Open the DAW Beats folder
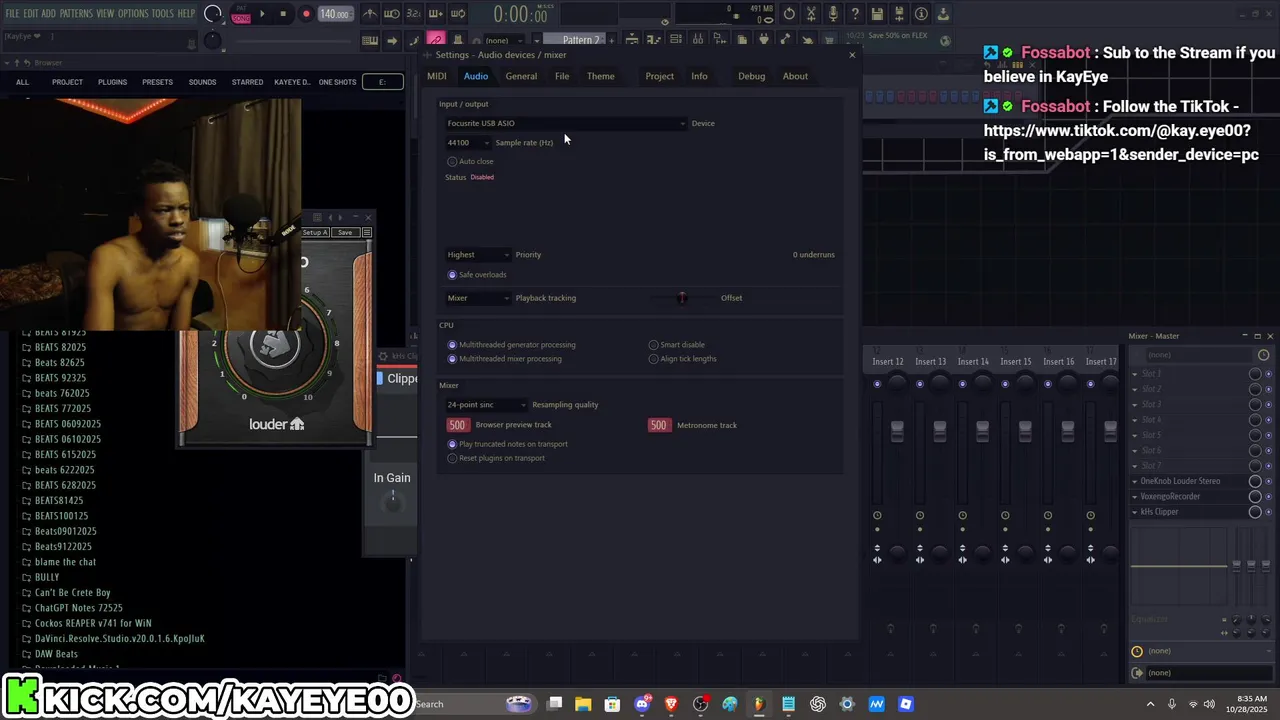 [x=56, y=654]
